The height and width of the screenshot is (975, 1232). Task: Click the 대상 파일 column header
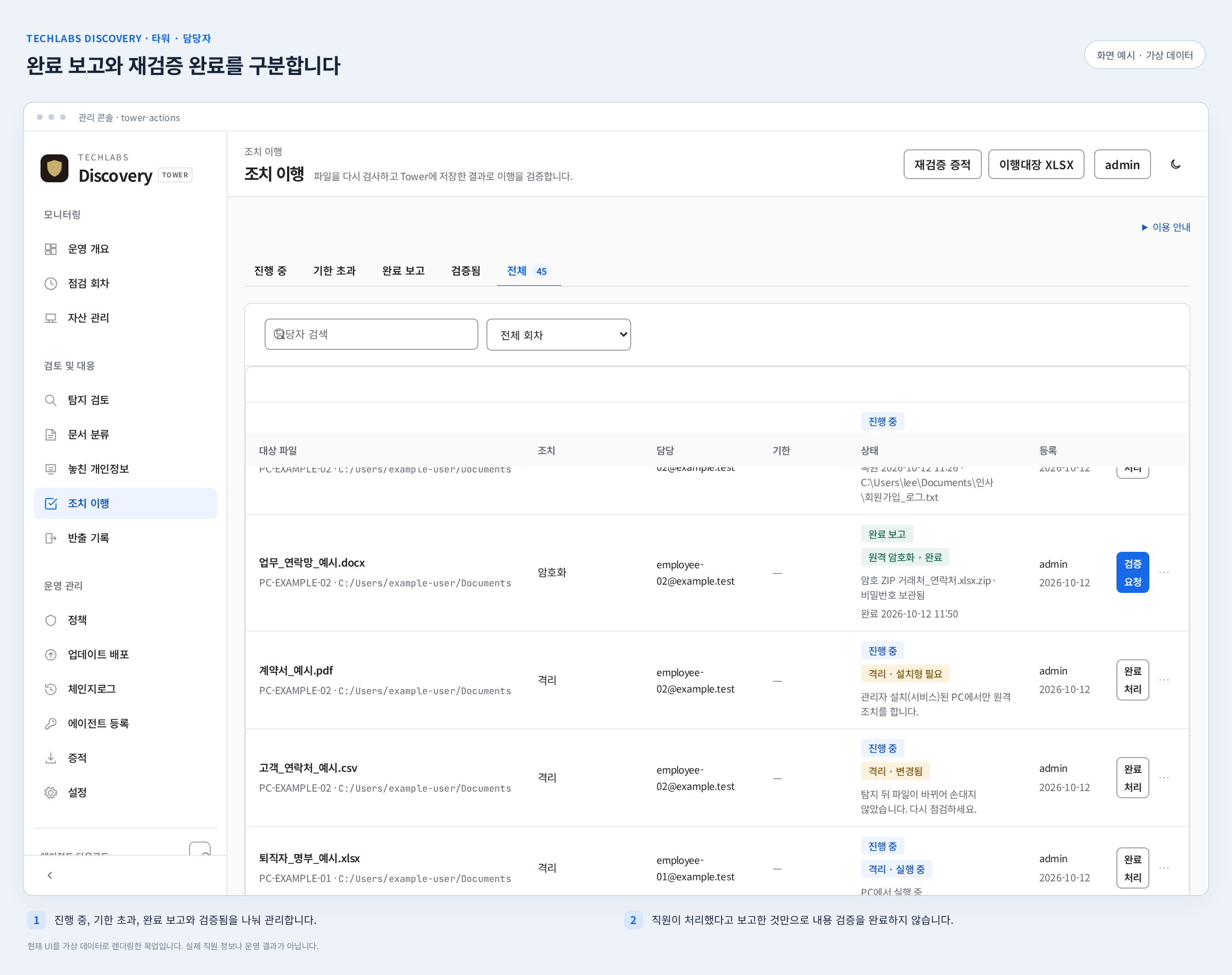pos(278,451)
